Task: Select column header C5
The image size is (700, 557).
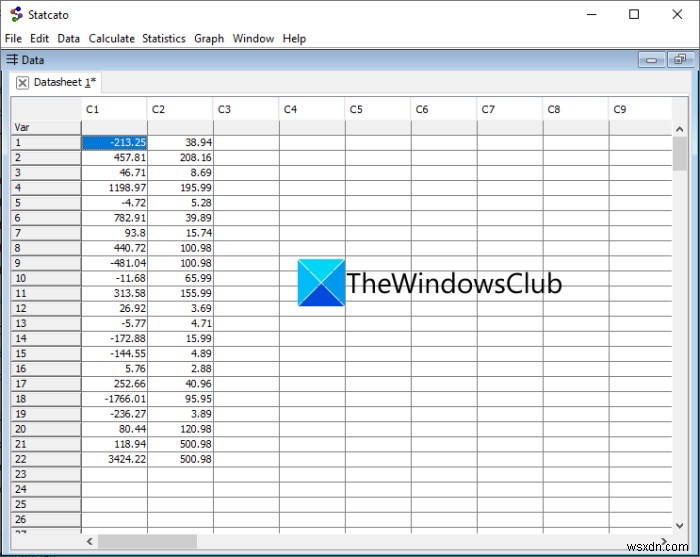Action: point(378,109)
